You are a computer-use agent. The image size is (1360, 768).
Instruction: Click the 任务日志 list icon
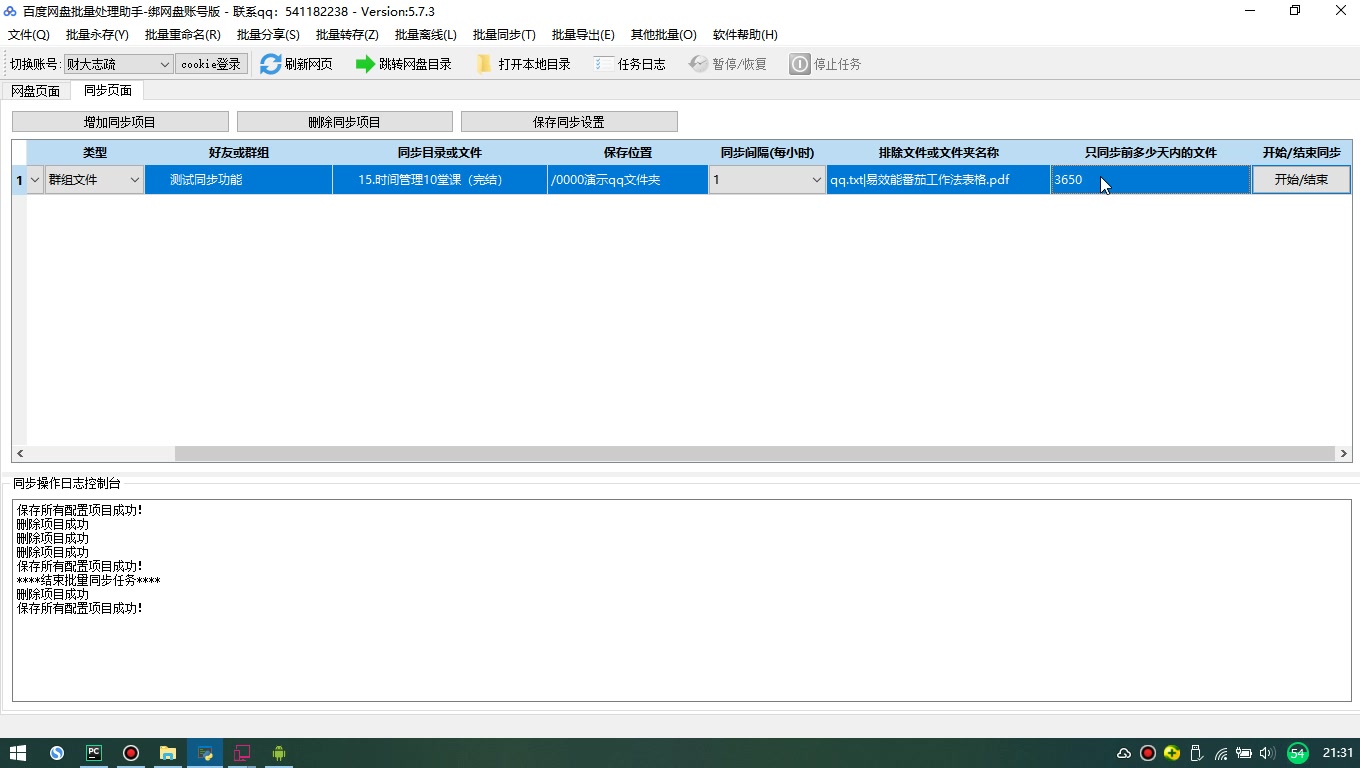pyautogui.click(x=604, y=64)
